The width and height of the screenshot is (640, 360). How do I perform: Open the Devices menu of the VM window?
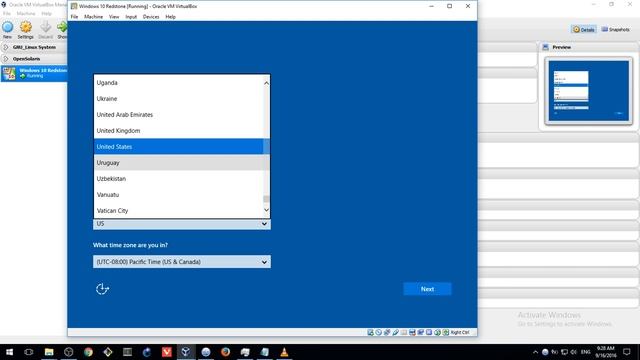point(151,17)
